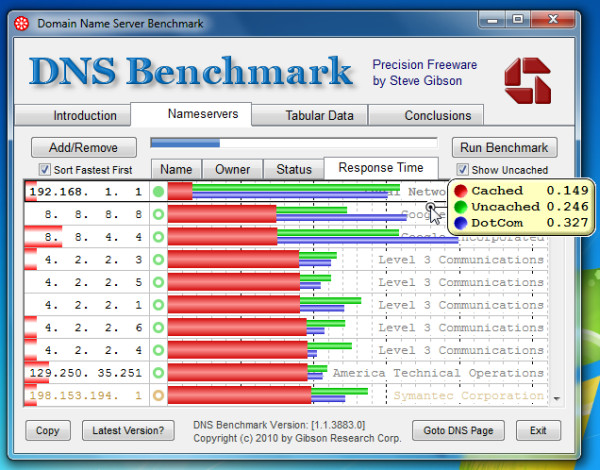
Task: Click the status ring icon for 129.250.35.251
Action: pyautogui.click(x=158, y=373)
